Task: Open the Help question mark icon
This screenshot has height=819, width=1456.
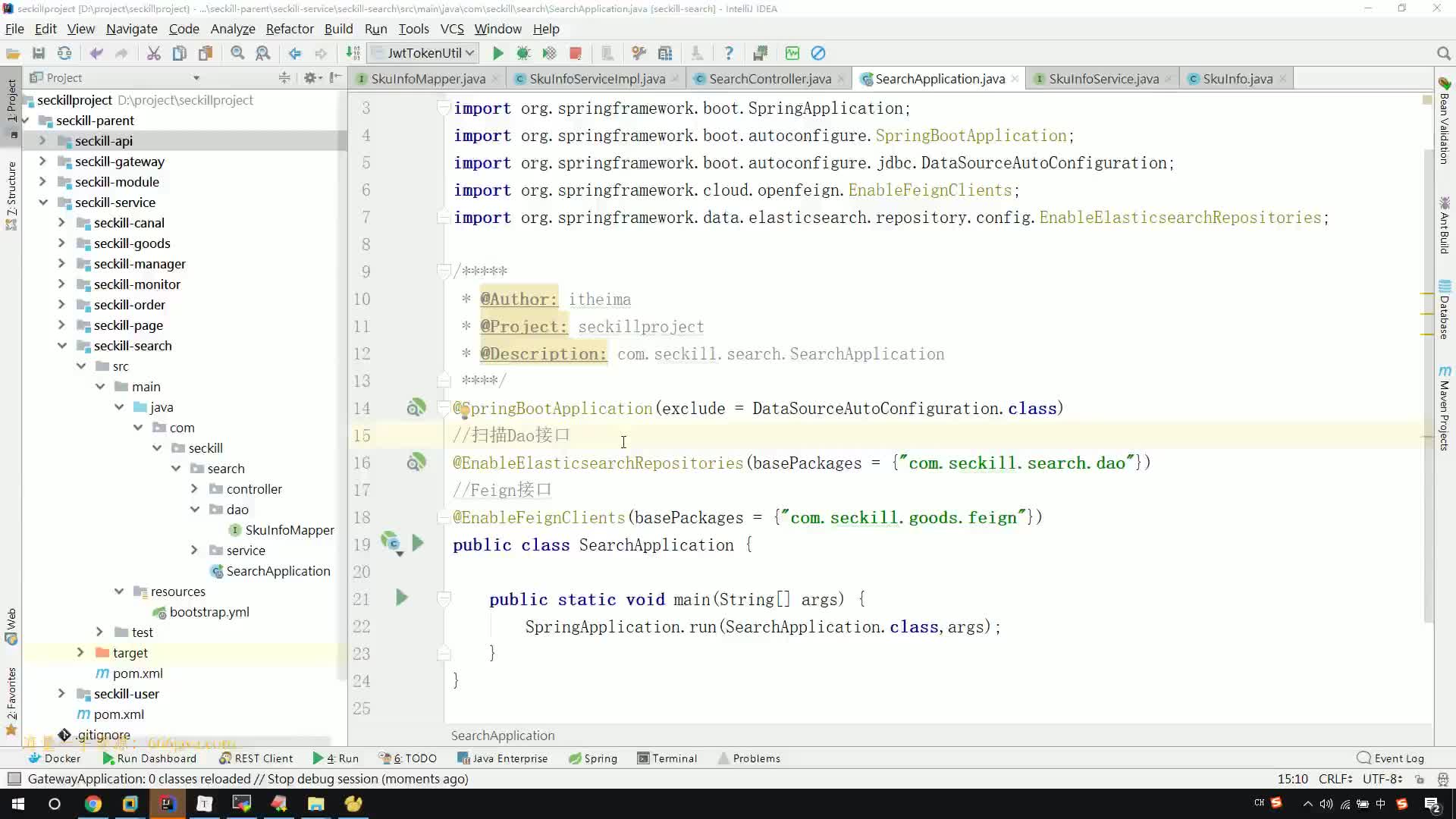Action: 729,53
